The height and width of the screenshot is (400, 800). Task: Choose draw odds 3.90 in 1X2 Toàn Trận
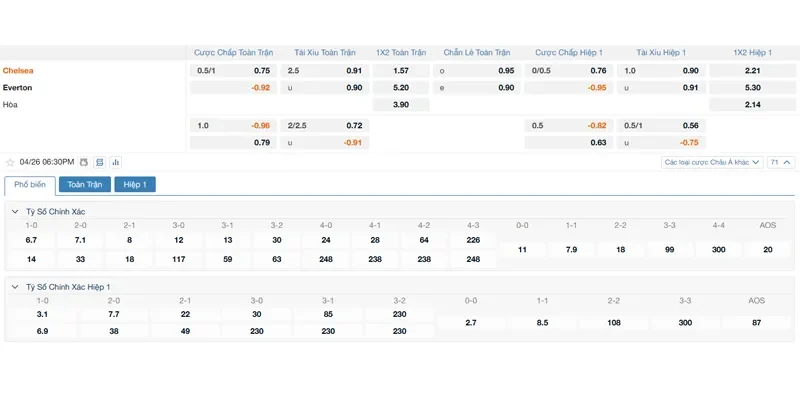click(401, 105)
